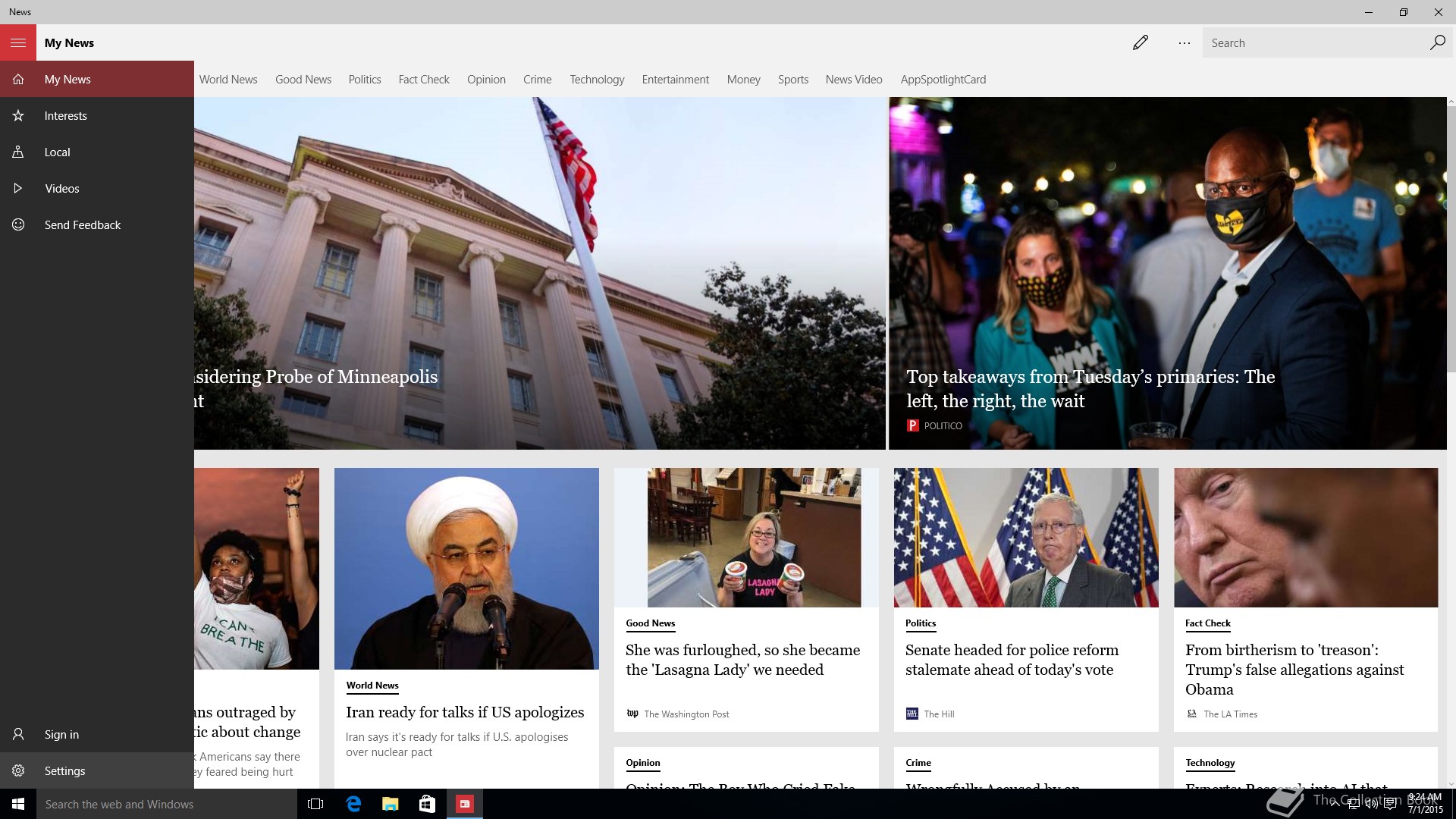Go to the Technology tab
This screenshot has height=819, width=1456.
(597, 79)
